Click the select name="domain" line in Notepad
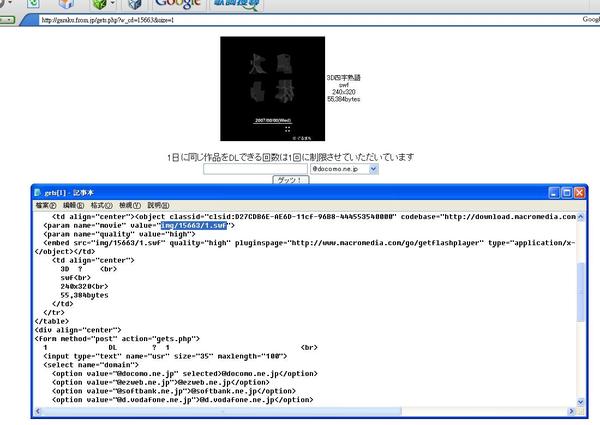600x425 pixels. (x=91, y=365)
